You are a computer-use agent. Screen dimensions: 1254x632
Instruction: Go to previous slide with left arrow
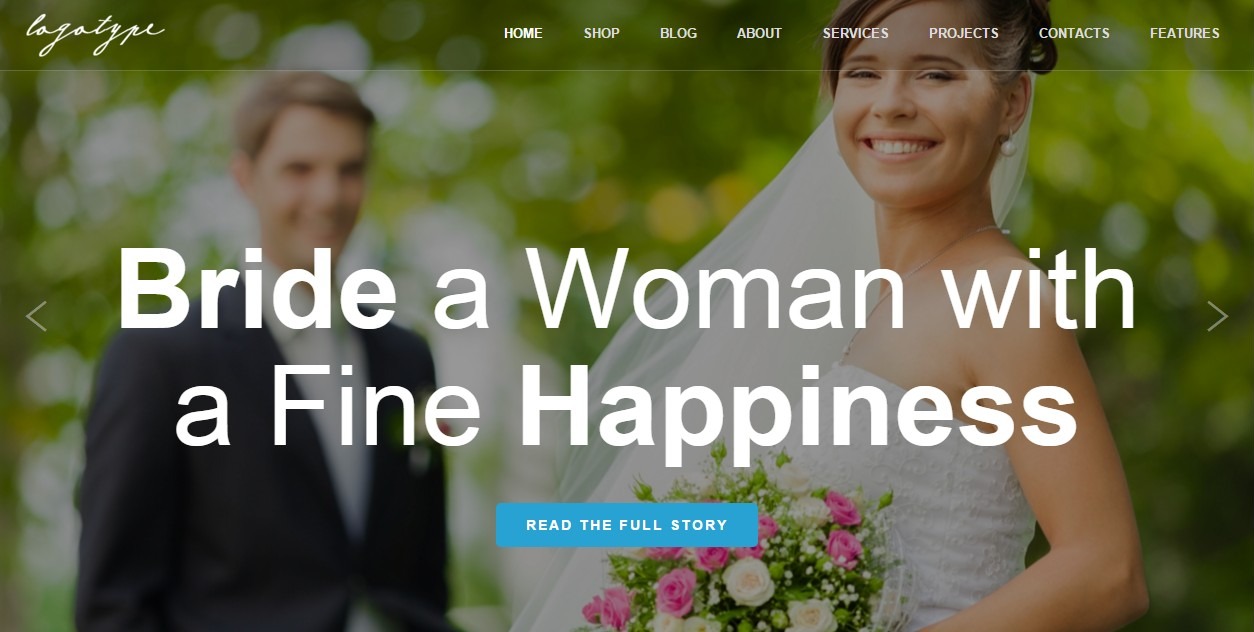click(x=36, y=316)
